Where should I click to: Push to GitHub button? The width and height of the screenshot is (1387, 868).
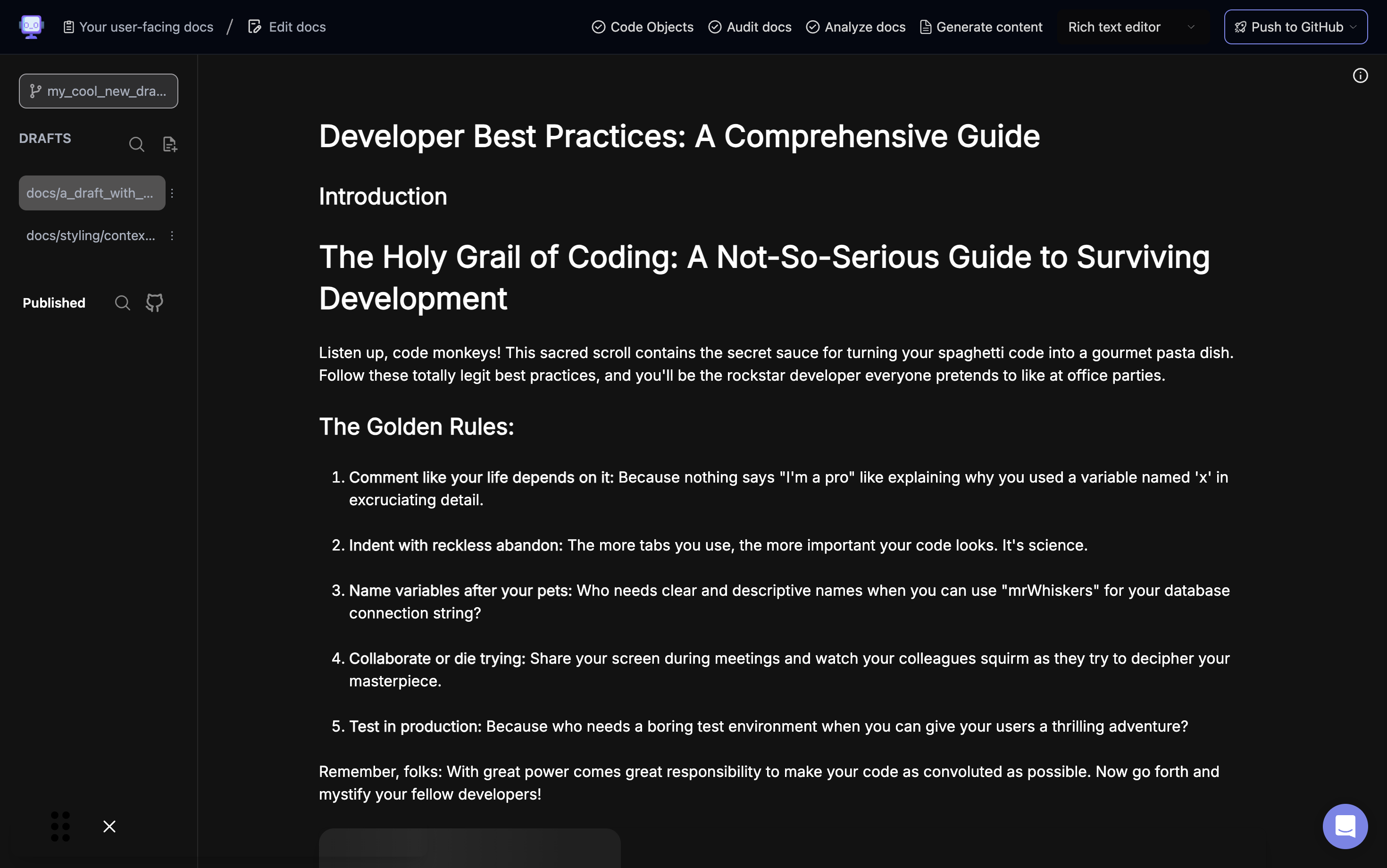click(x=1295, y=27)
